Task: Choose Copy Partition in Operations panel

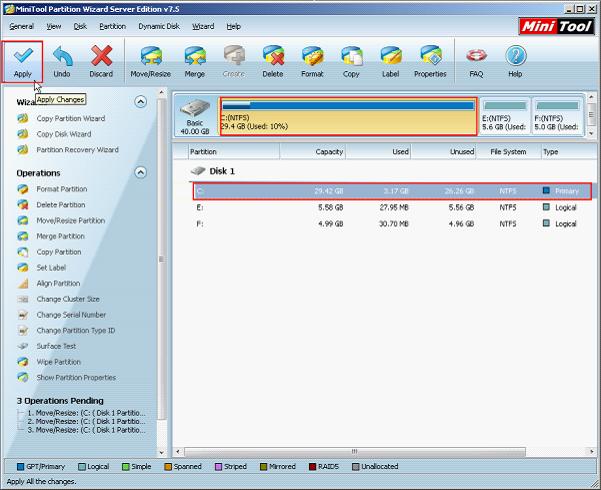Action: click(59, 252)
